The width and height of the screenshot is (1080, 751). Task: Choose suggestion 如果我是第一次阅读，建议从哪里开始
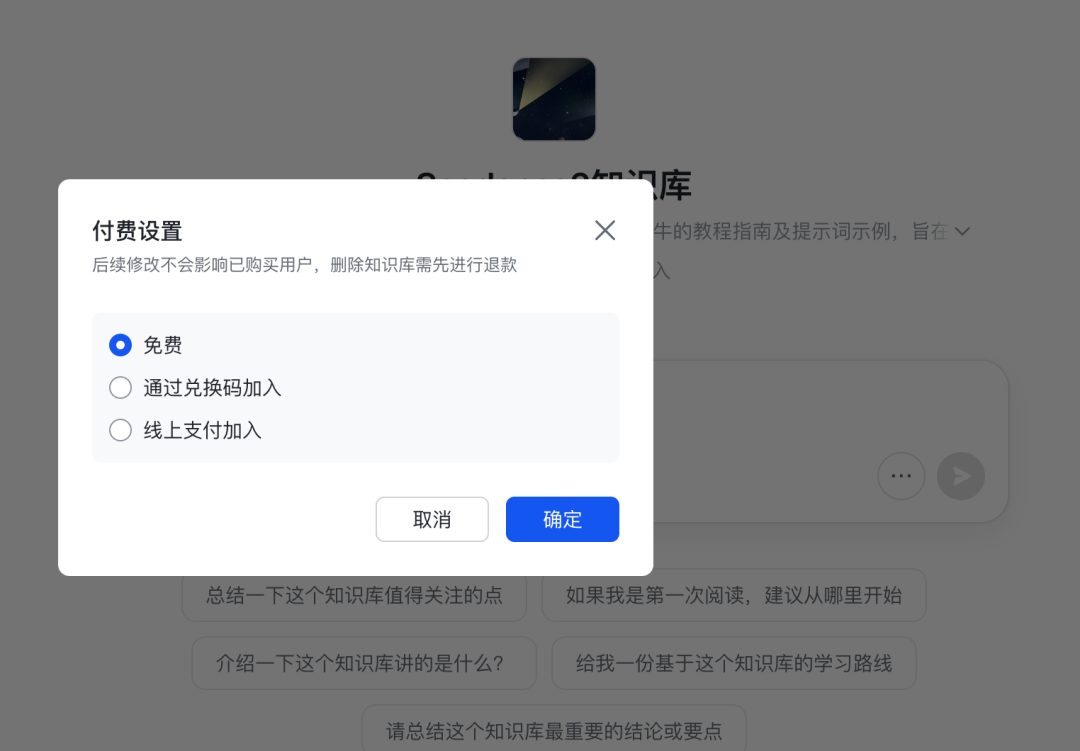click(x=734, y=595)
